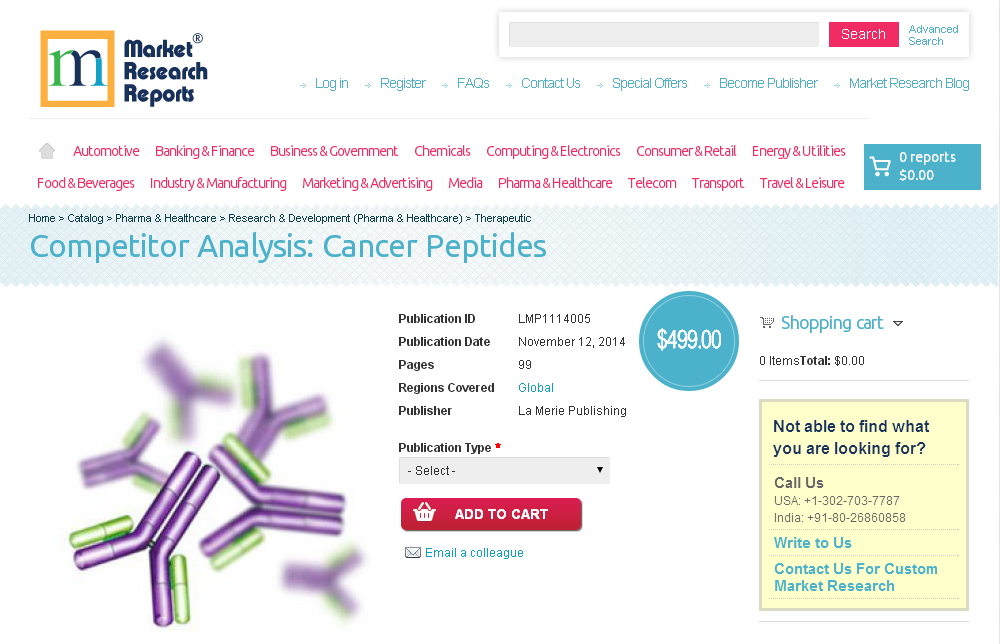
Task: Open the Pharma & Healthcare category
Action: pos(555,183)
